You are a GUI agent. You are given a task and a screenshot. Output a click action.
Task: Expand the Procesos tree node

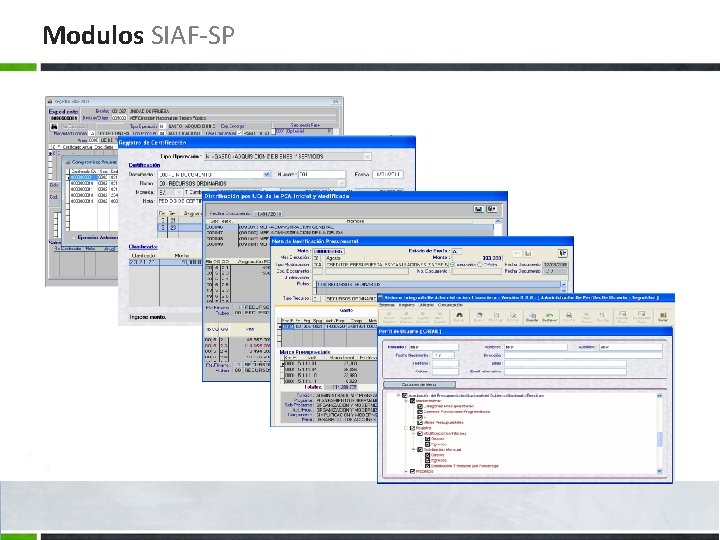pos(406,472)
